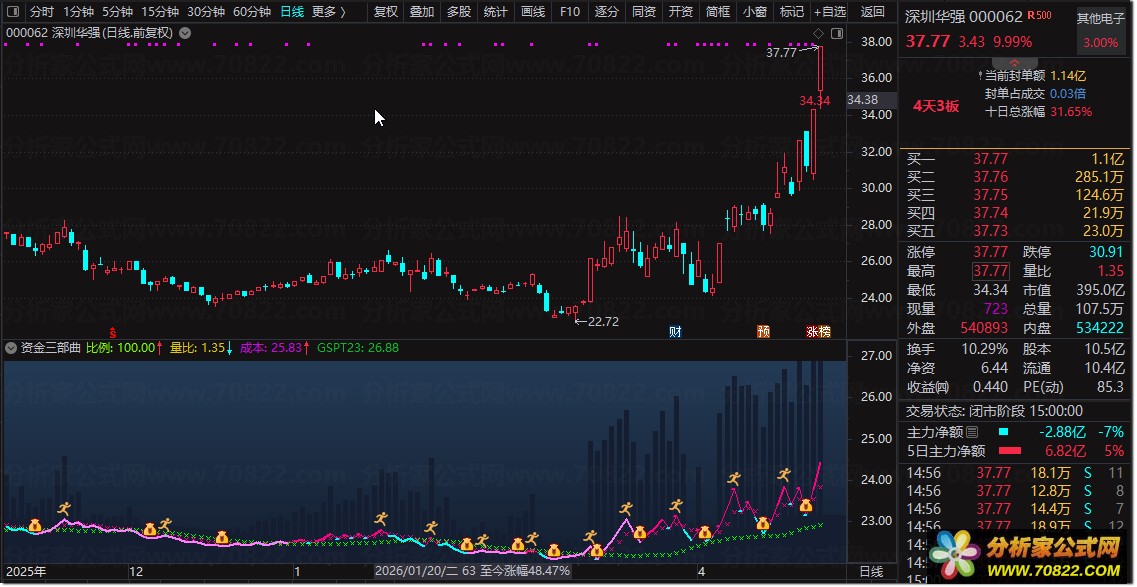Click the 财 financial marker icon on chart
1137x587 pixels.
[675, 331]
